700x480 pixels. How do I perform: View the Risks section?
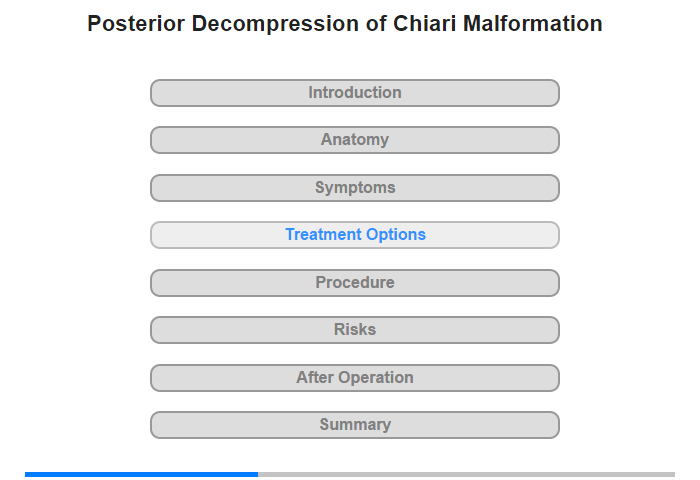[354, 330]
